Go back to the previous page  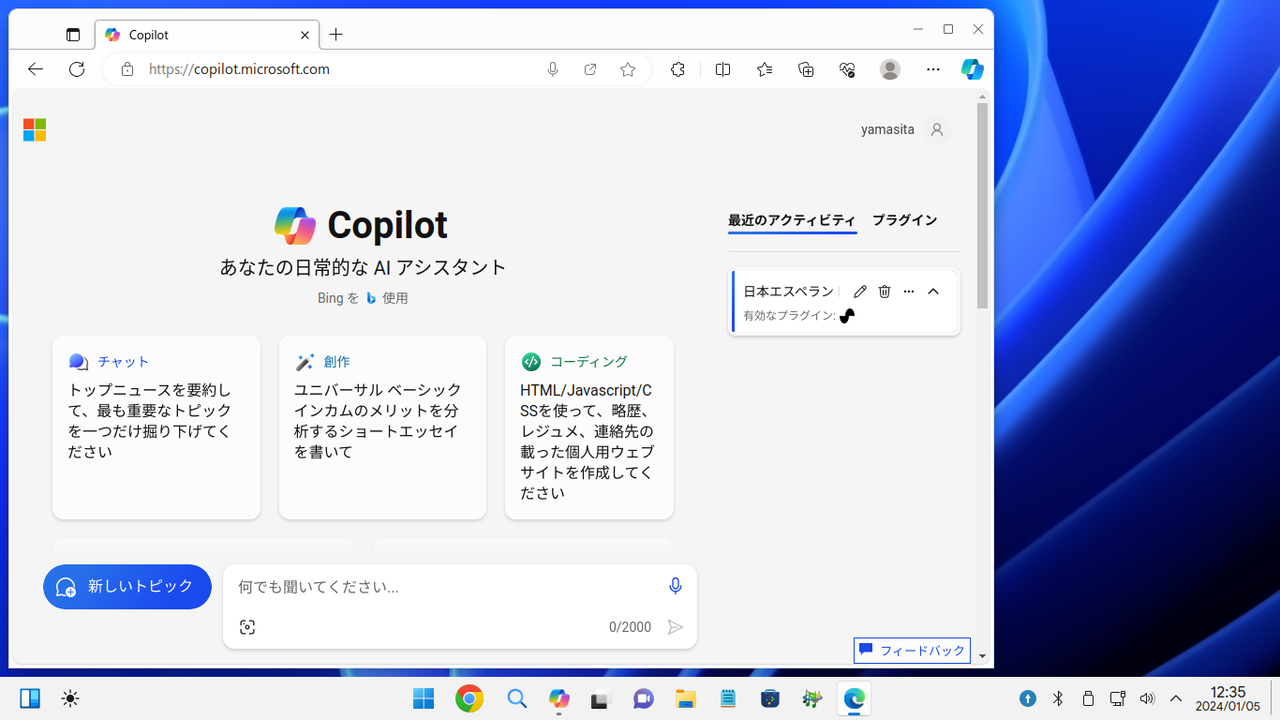36,69
